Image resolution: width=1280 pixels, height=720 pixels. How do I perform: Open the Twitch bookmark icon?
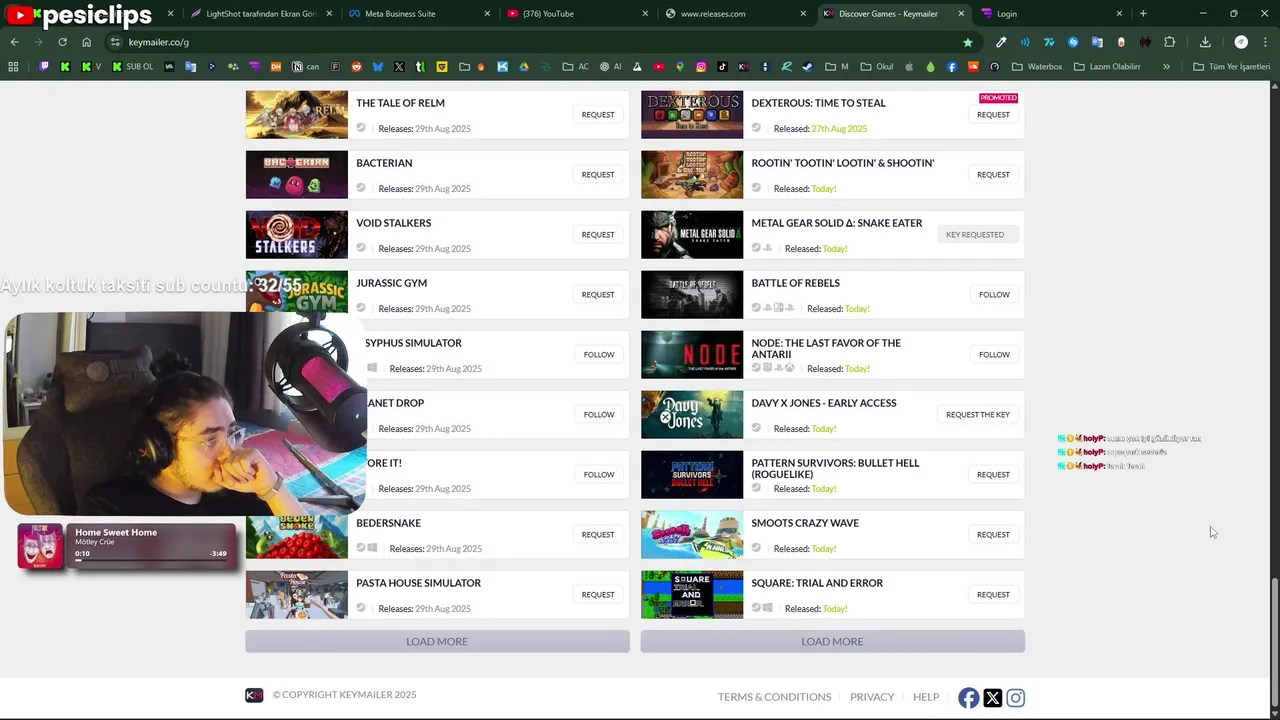(x=44, y=67)
